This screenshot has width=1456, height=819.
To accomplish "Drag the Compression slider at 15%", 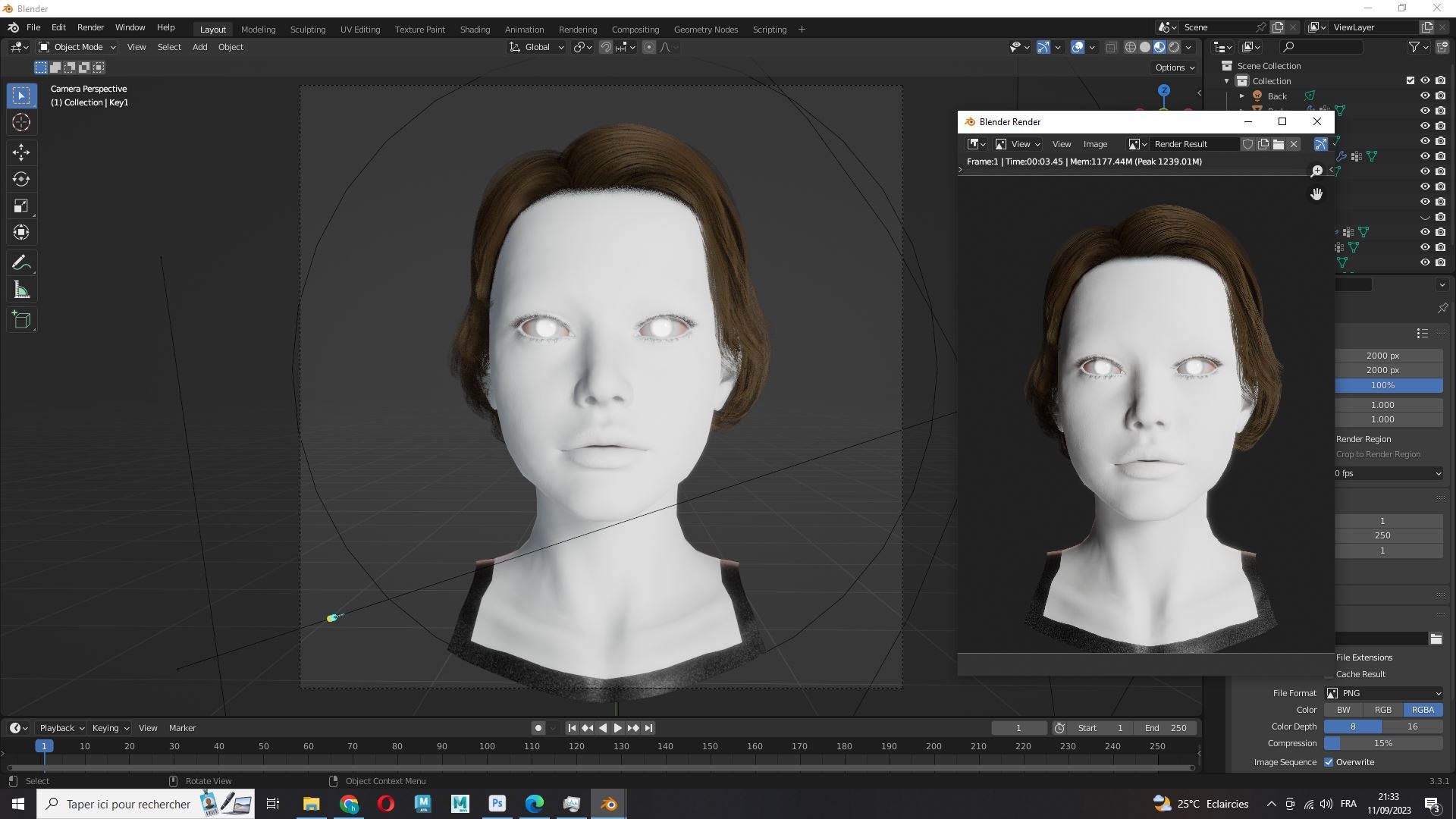I will click(x=1384, y=743).
